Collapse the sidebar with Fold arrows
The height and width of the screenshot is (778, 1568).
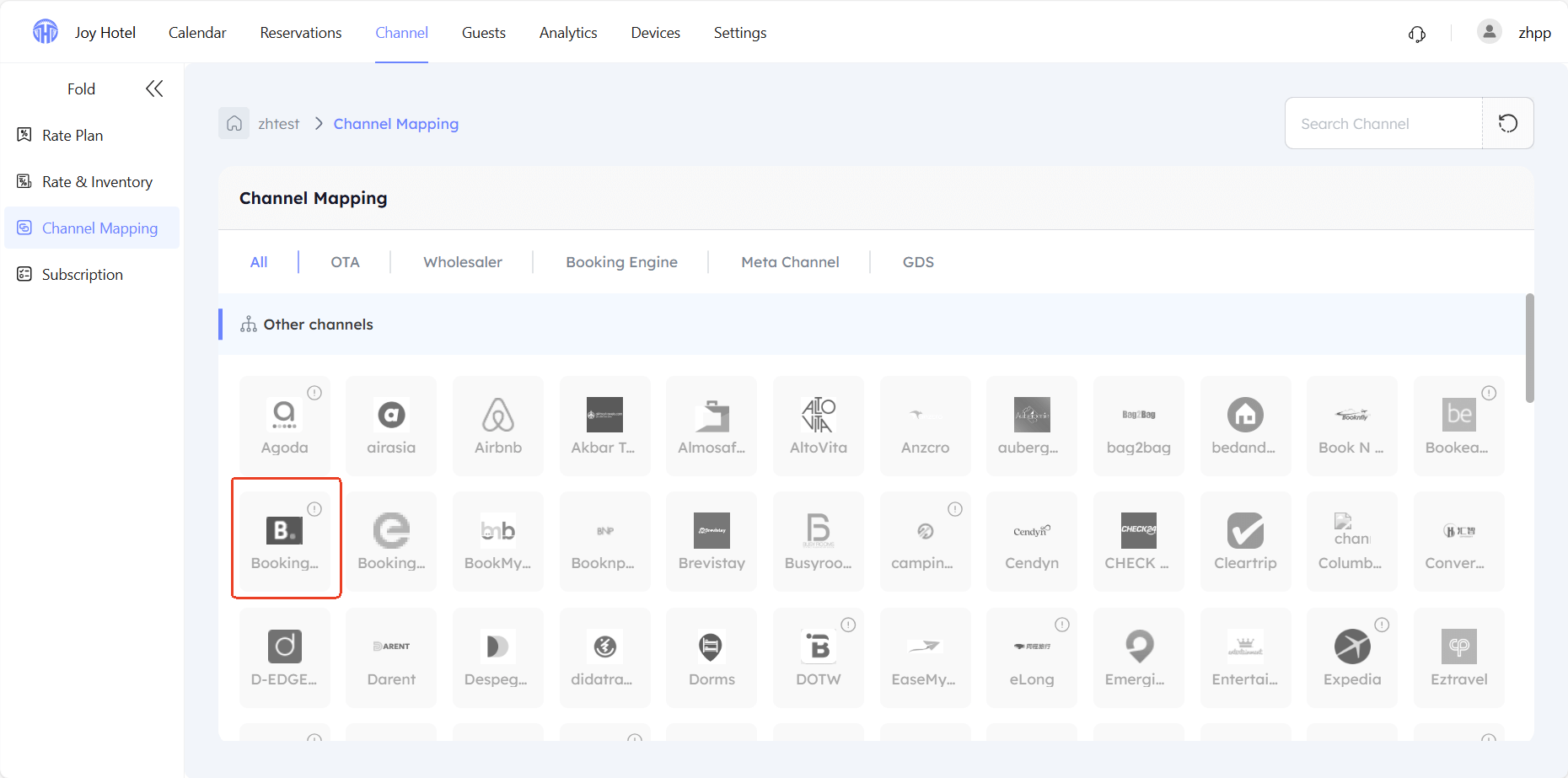(154, 89)
